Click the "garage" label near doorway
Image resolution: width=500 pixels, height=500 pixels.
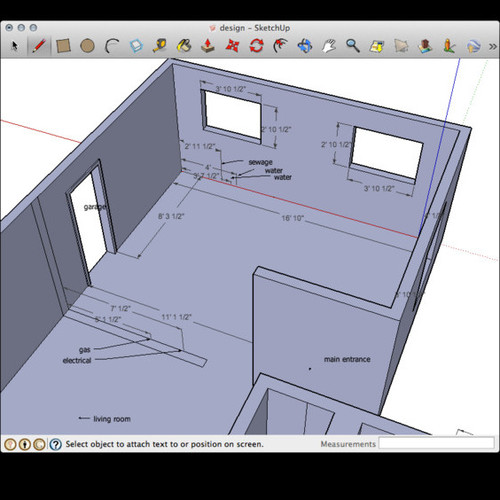click(95, 207)
